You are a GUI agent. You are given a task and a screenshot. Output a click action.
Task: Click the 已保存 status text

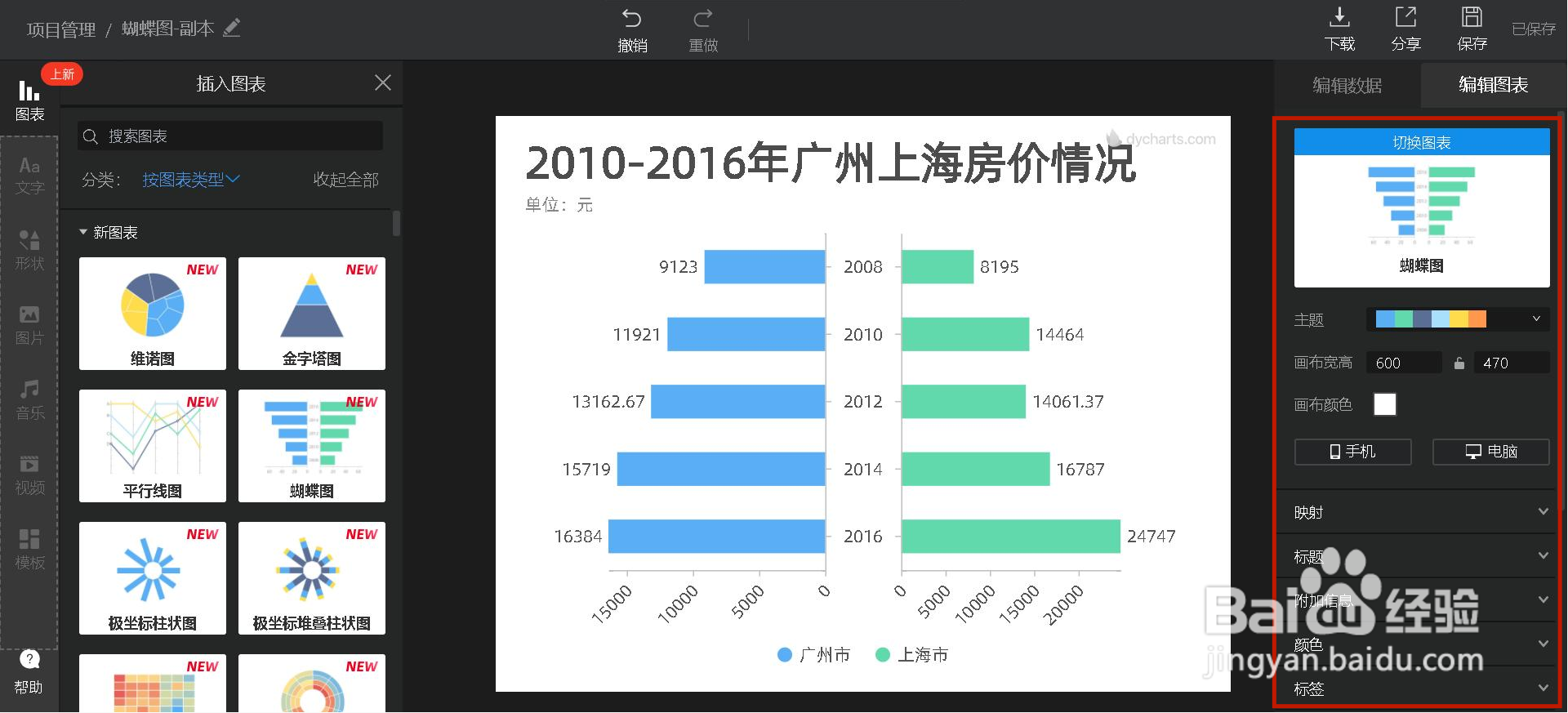pyautogui.click(x=1534, y=29)
